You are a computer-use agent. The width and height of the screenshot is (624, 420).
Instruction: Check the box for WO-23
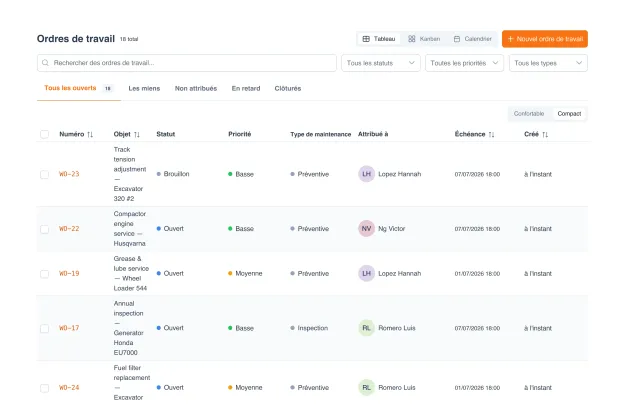pos(45,174)
